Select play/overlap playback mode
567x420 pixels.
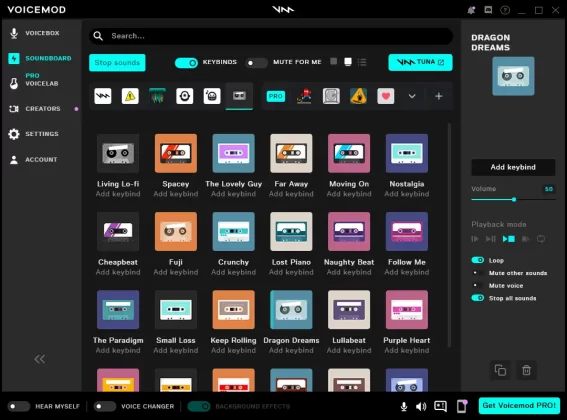tap(525, 239)
